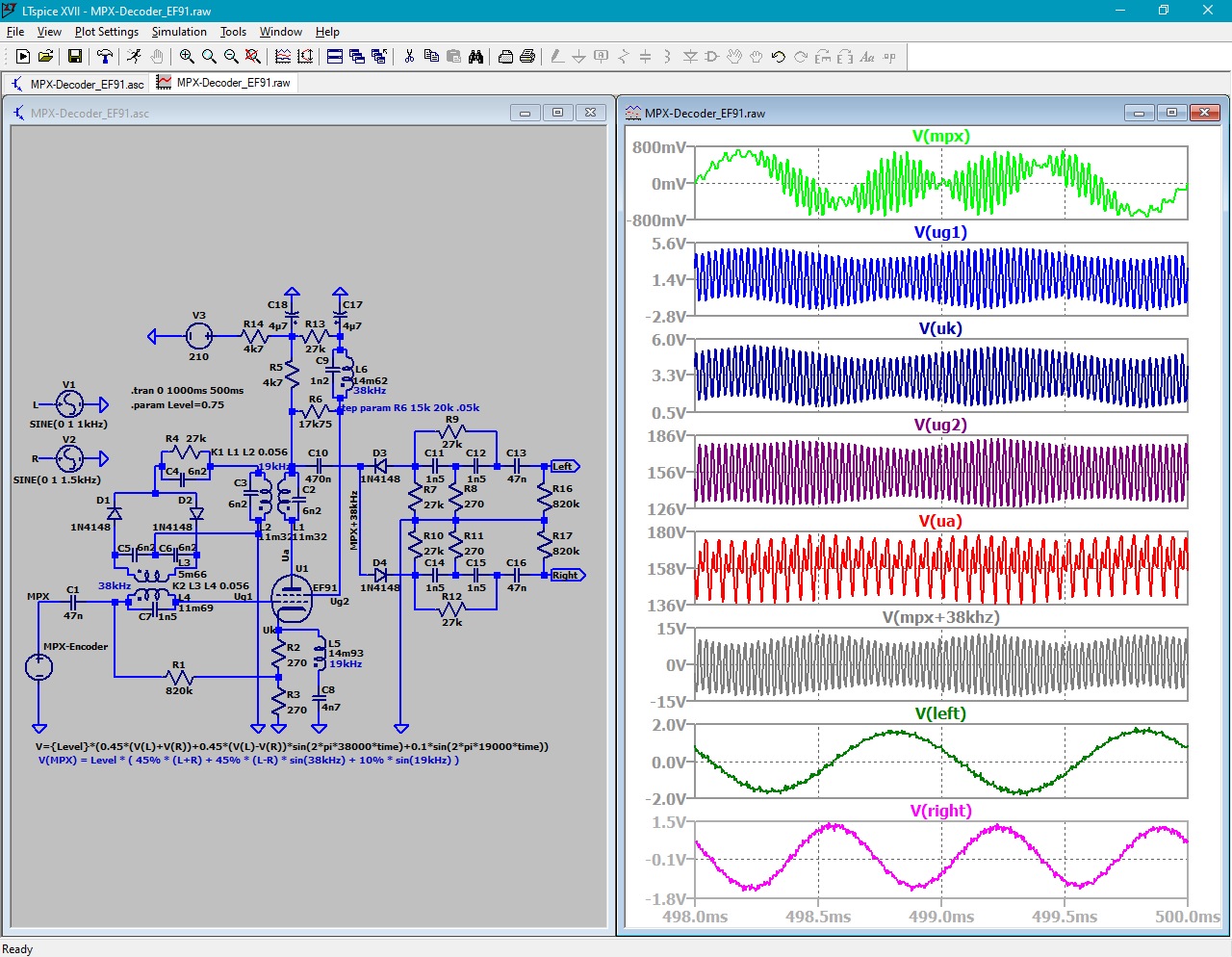Image resolution: width=1232 pixels, height=957 pixels.
Task: Click the Pick Visible Traces icon
Action: (x=282, y=57)
